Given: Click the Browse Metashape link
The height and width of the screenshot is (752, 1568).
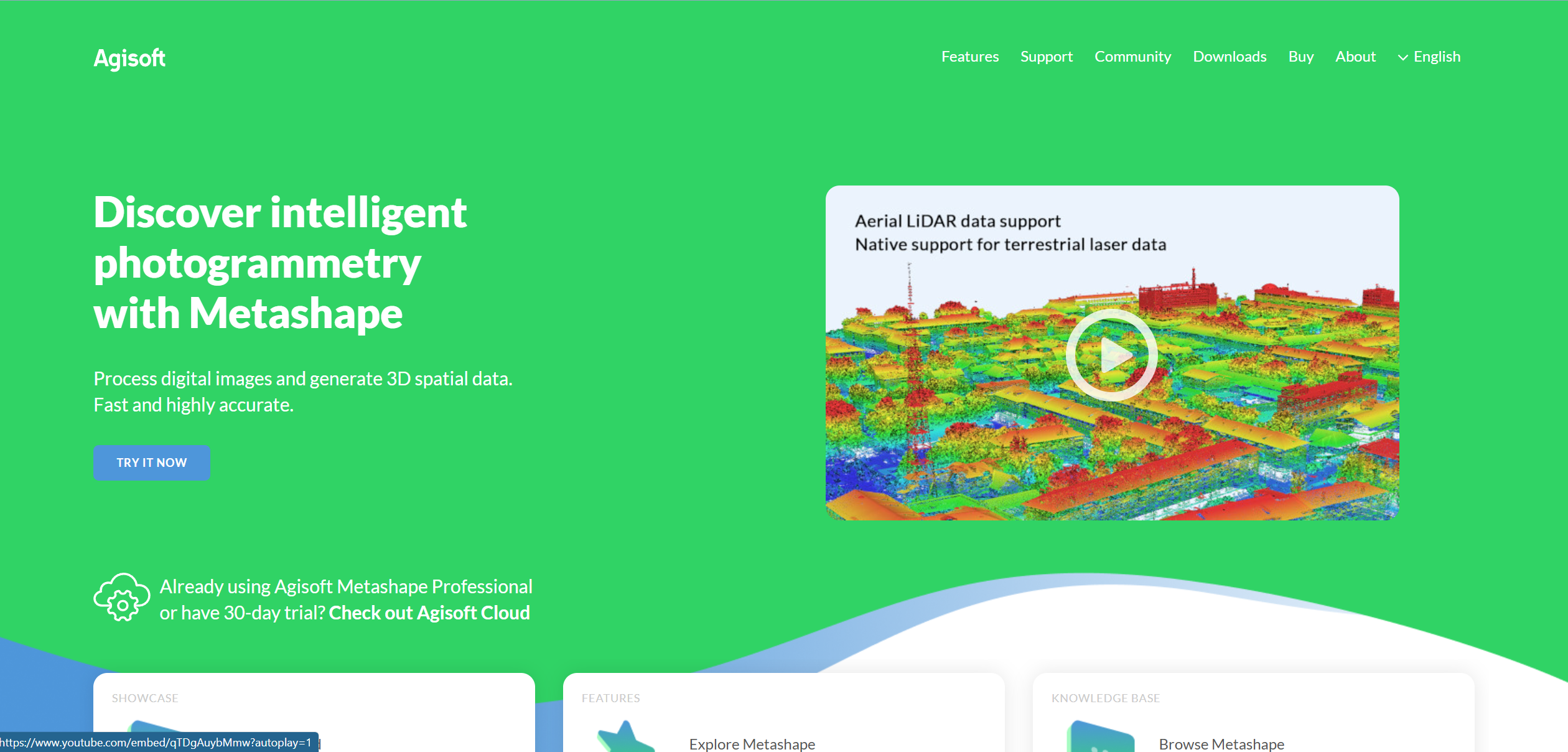Looking at the screenshot, I should 1221,744.
